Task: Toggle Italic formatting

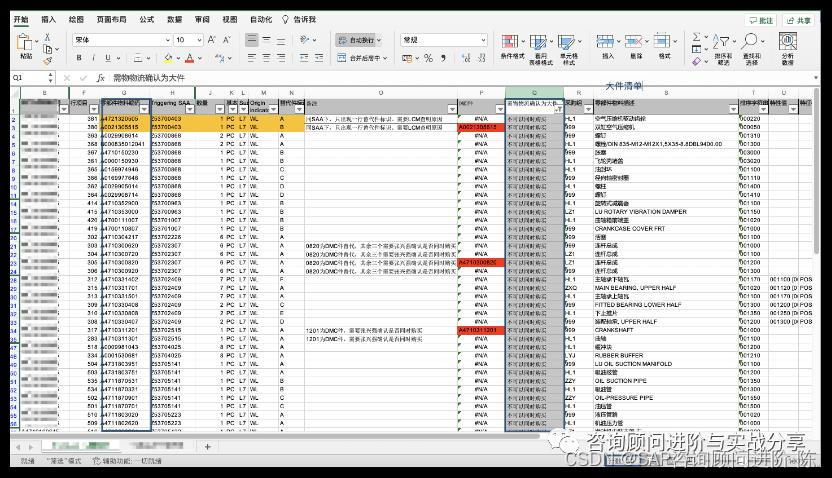Action: [93, 58]
